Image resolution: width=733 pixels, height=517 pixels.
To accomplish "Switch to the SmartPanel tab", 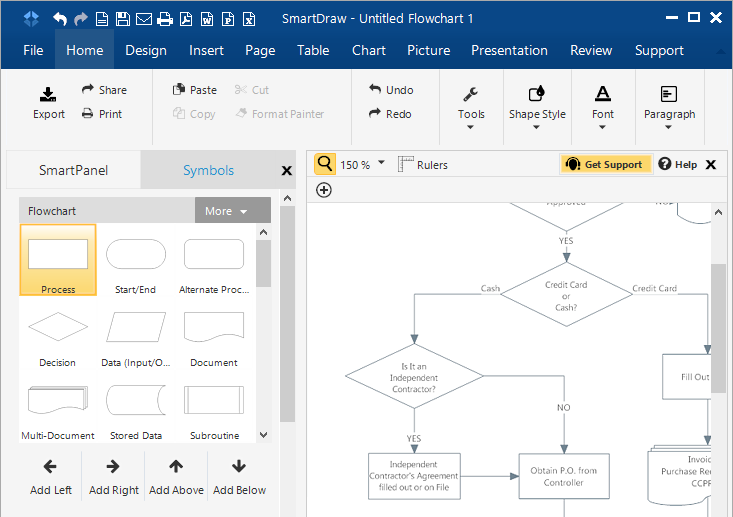I will (73, 170).
